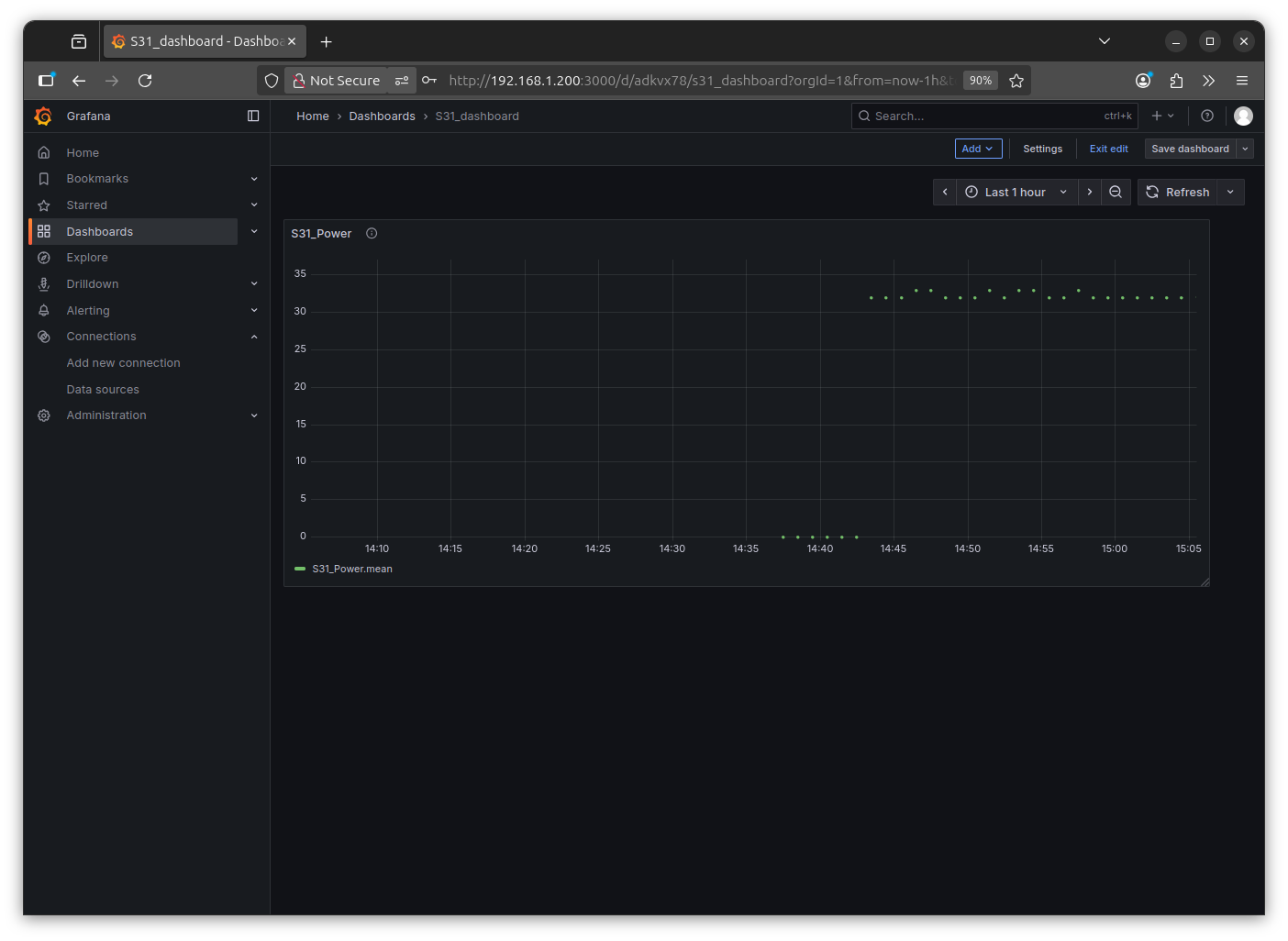Select Data sources in the sidebar
This screenshot has height=941, width=1288.
pyautogui.click(x=103, y=390)
